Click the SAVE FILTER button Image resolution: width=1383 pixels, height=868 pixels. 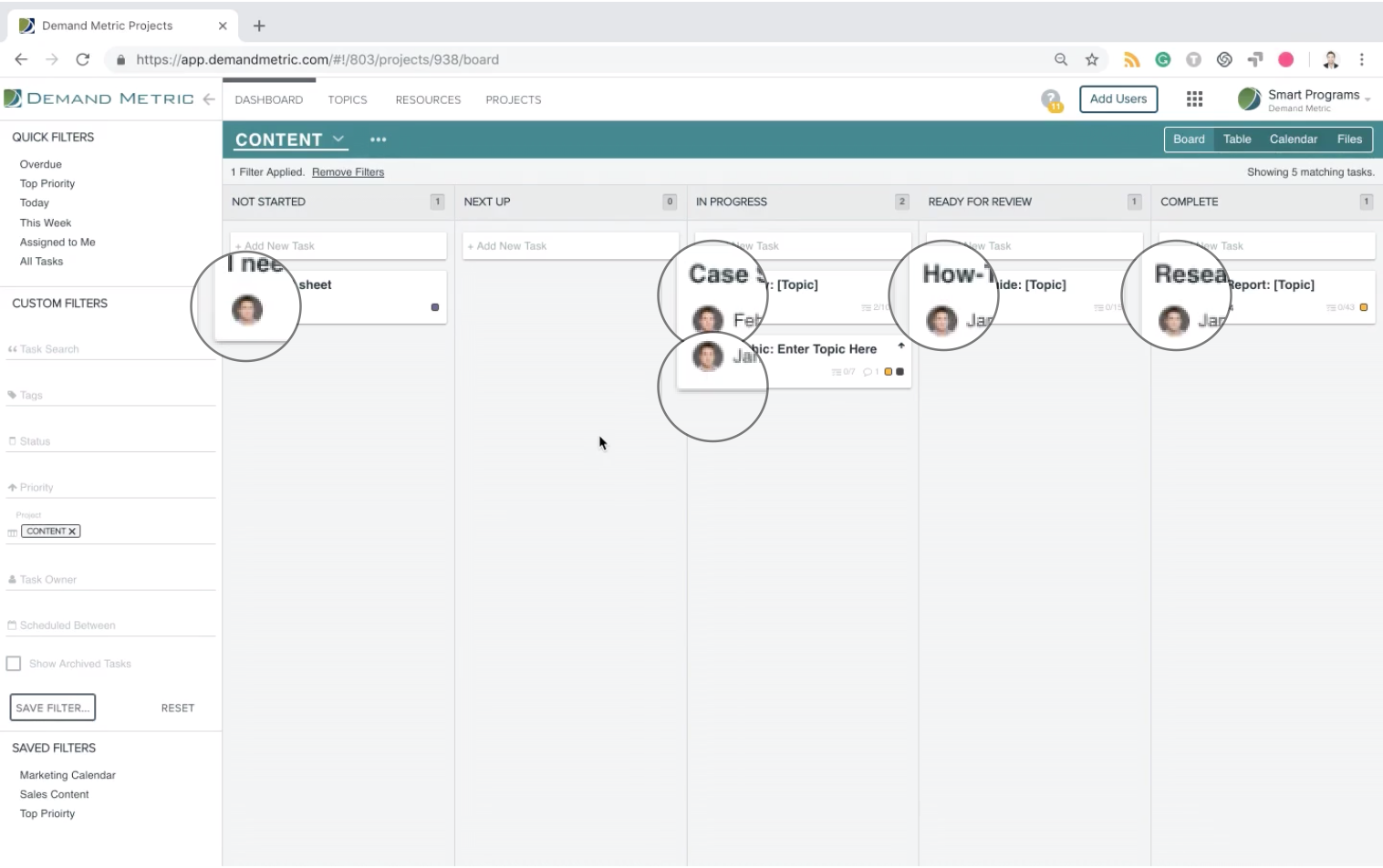tap(53, 708)
